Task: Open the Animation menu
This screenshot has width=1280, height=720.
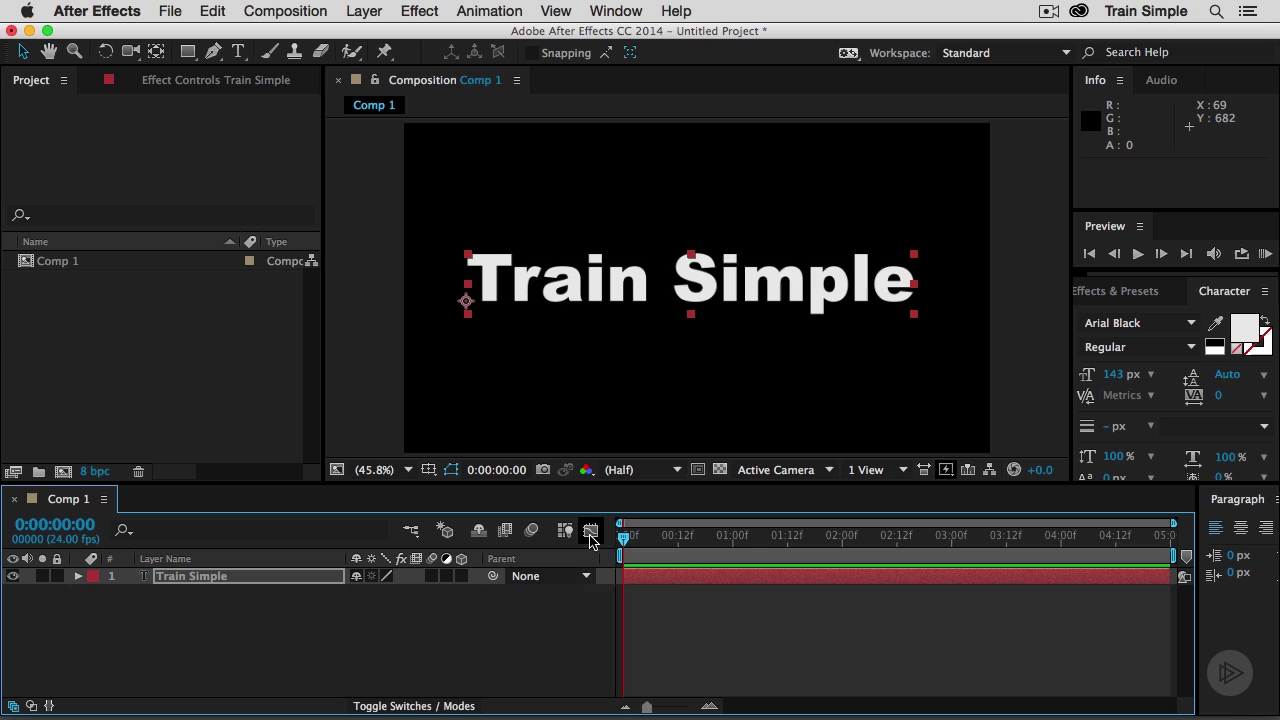Action: [489, 11]
